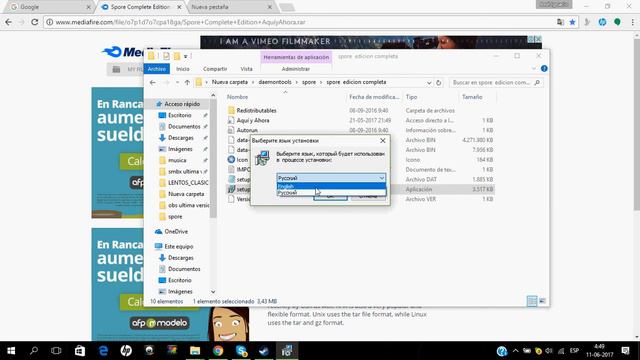
Task: Open the Archivo tab in Explorer
Action: [x=157, y=69]
